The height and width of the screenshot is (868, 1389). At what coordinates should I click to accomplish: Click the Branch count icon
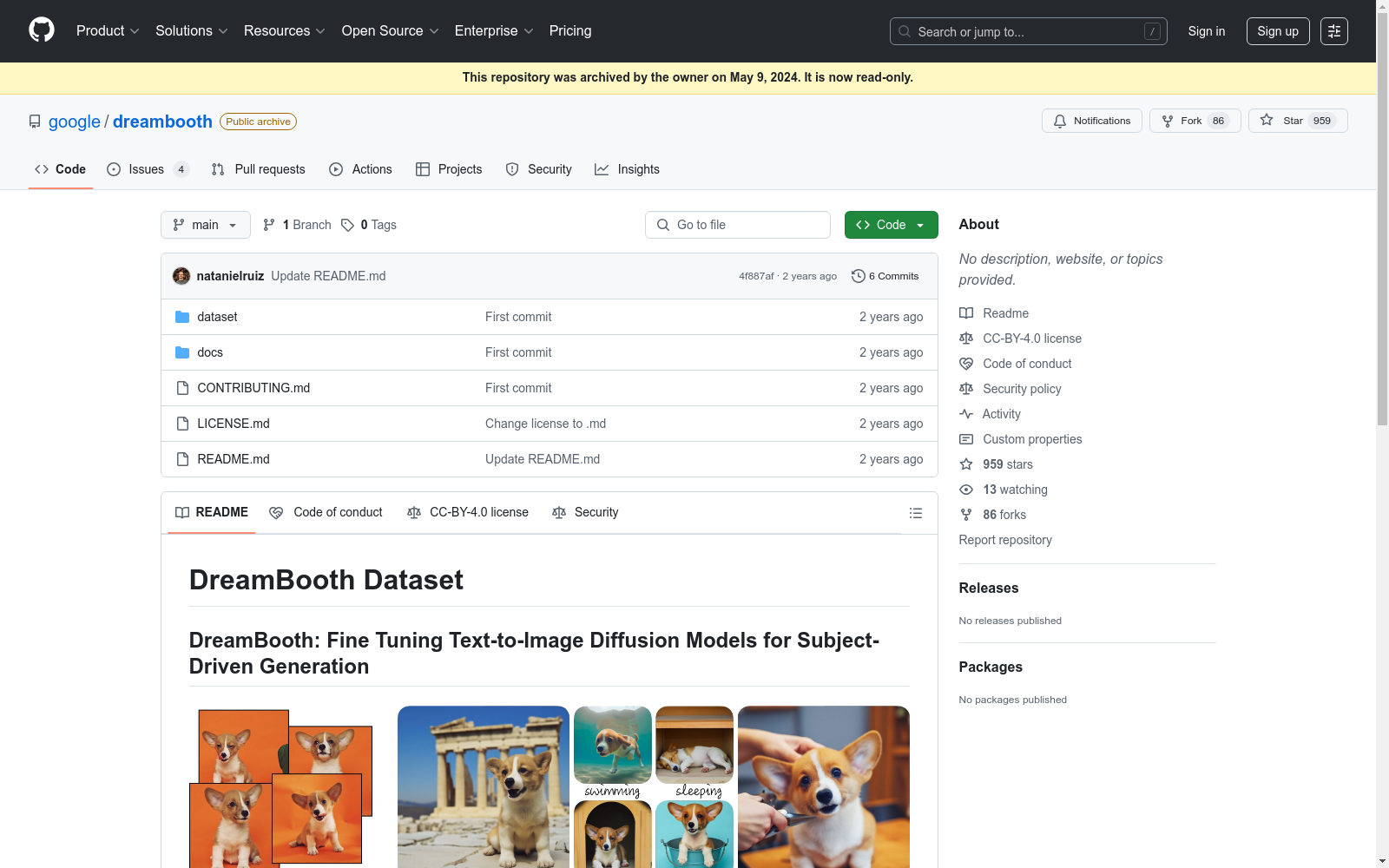point(269,225)
